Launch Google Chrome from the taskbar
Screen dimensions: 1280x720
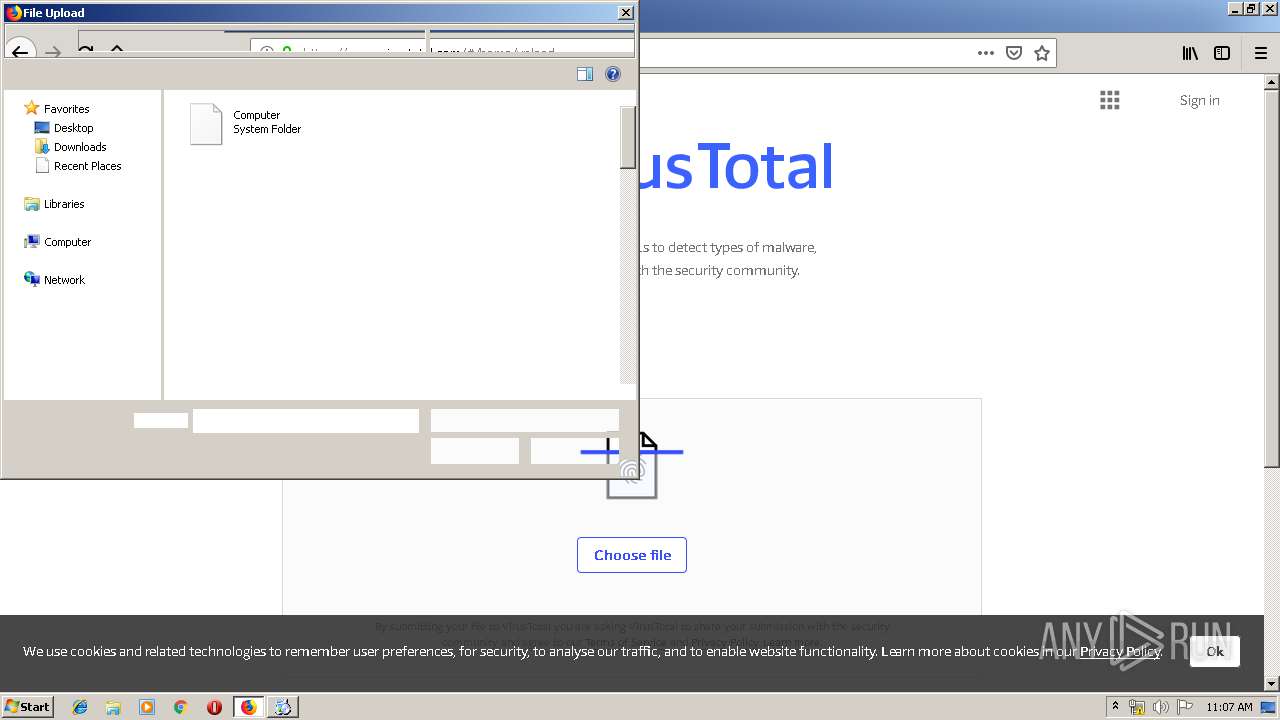point(181,707)
